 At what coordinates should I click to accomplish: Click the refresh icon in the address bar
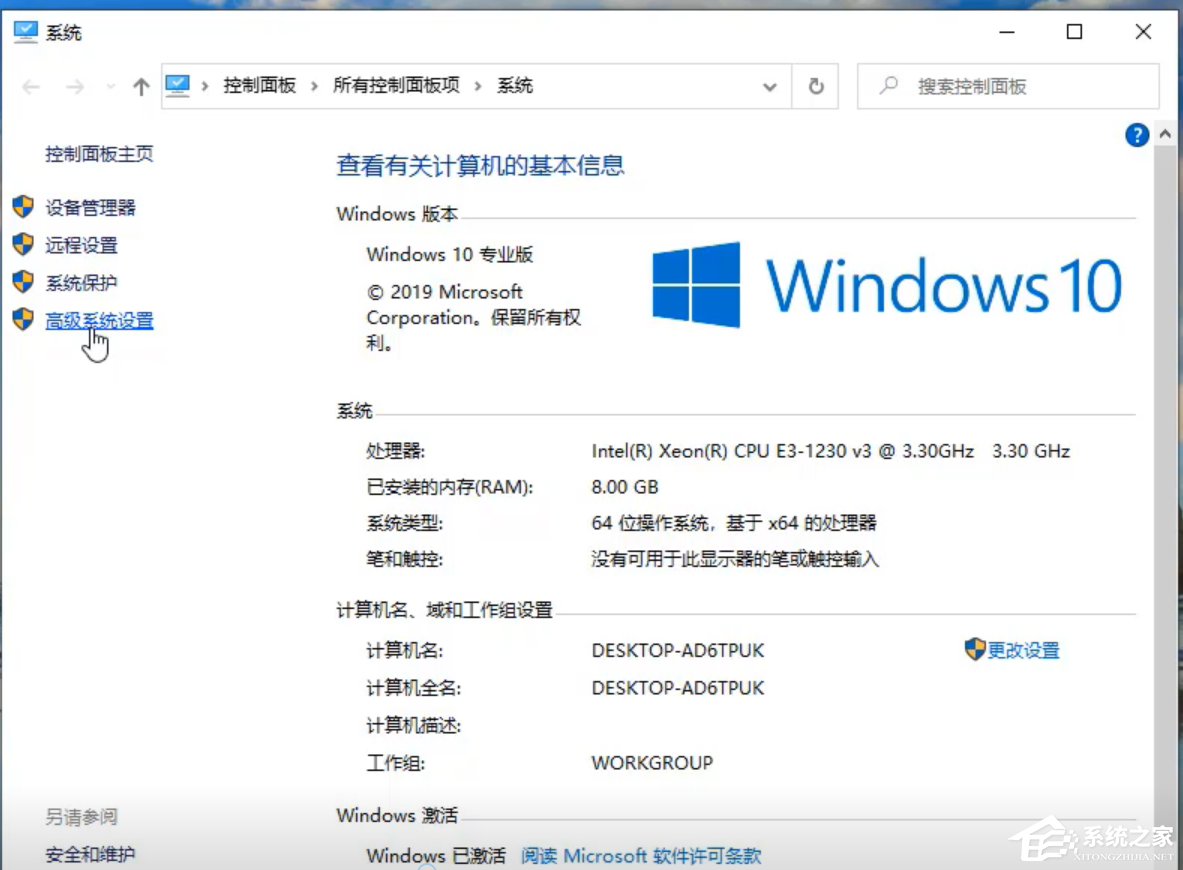click(815, 86)
